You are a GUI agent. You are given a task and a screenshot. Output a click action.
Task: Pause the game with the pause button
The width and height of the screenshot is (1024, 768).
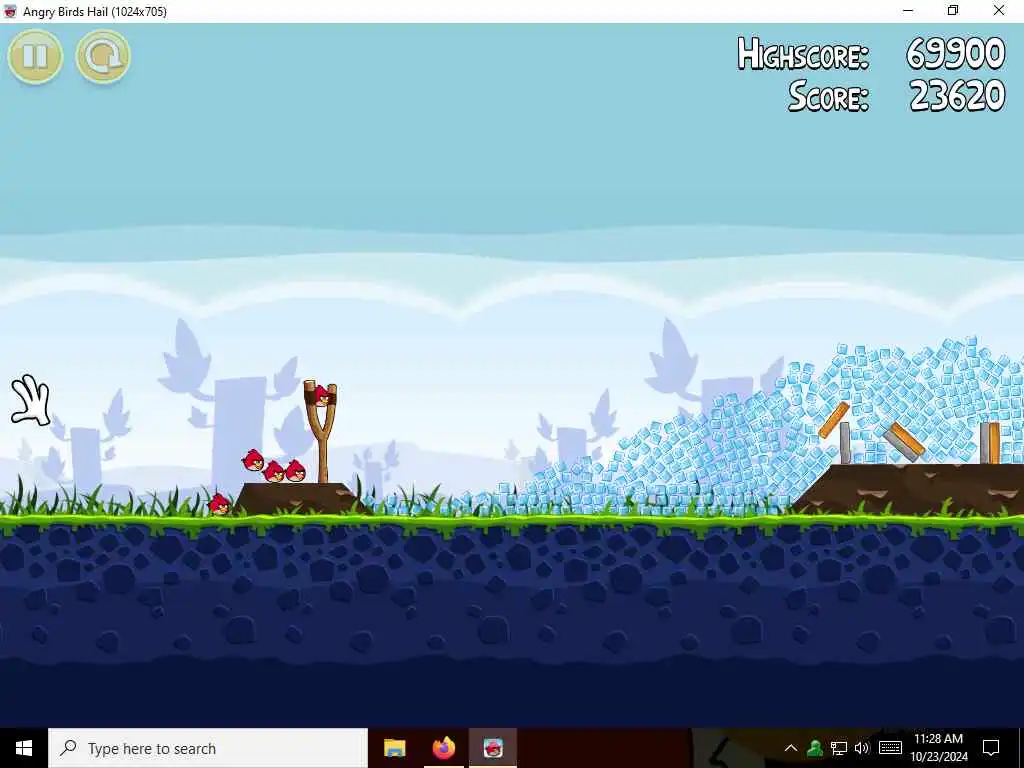(x=35, y=57)
